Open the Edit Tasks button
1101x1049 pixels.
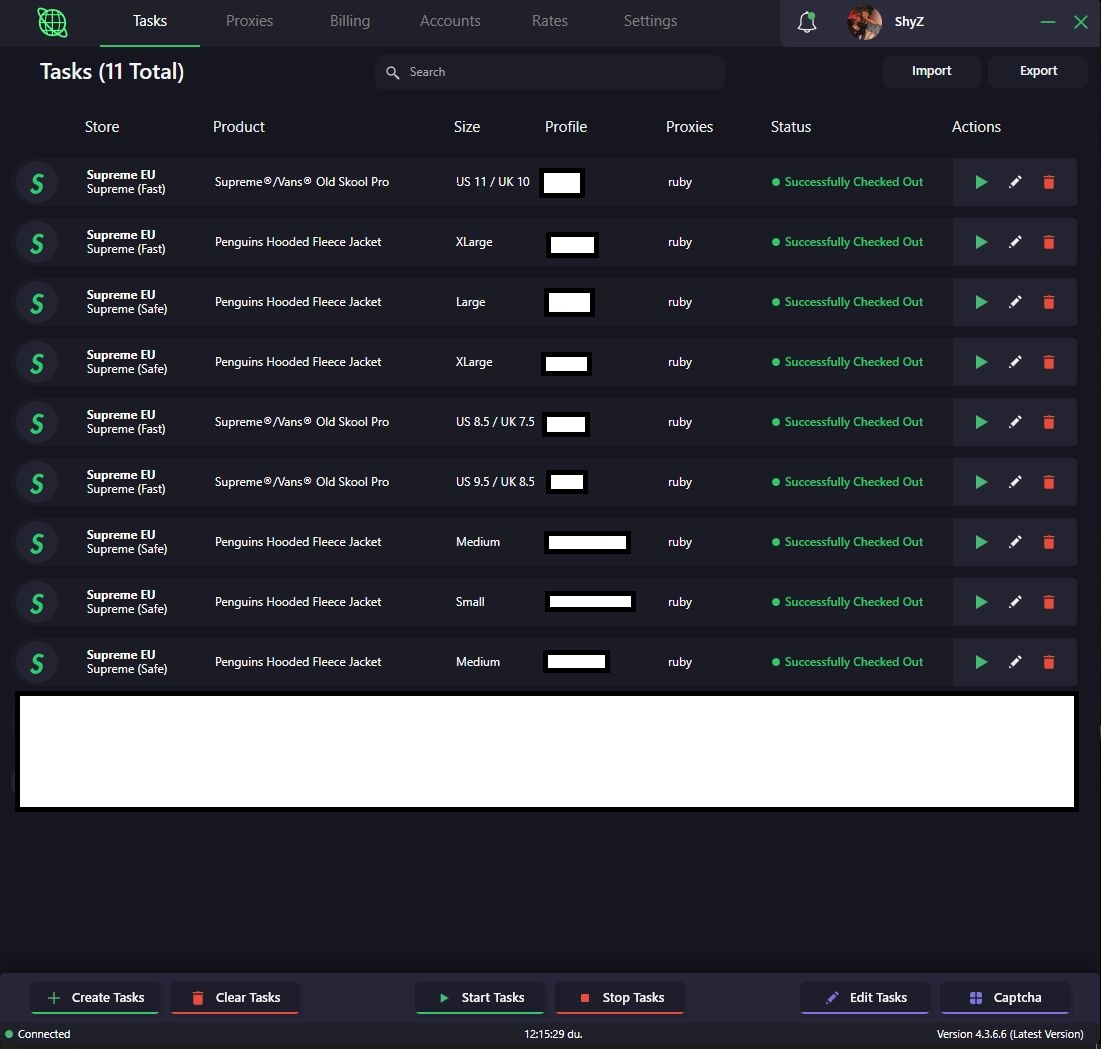click(x=865, y=998)
